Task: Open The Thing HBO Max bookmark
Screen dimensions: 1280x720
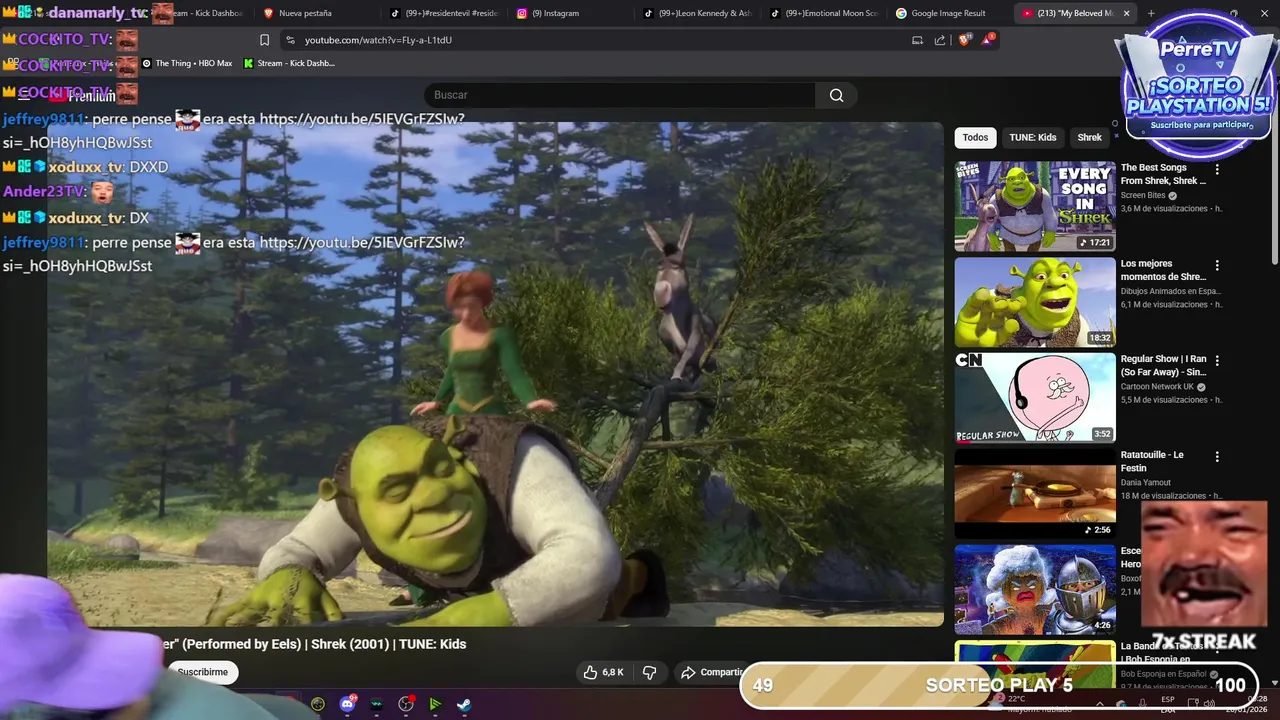Action: [187, 63]
